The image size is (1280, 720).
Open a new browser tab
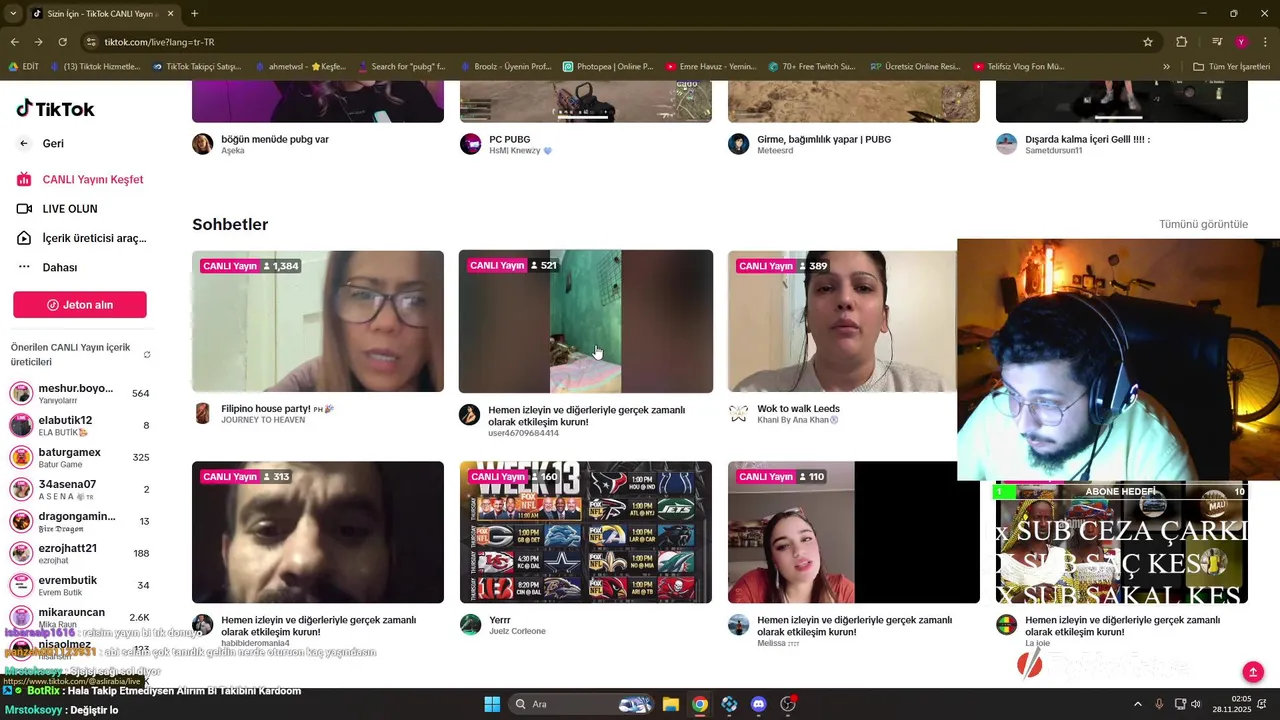pyautogui.click(x=194, y=14)
